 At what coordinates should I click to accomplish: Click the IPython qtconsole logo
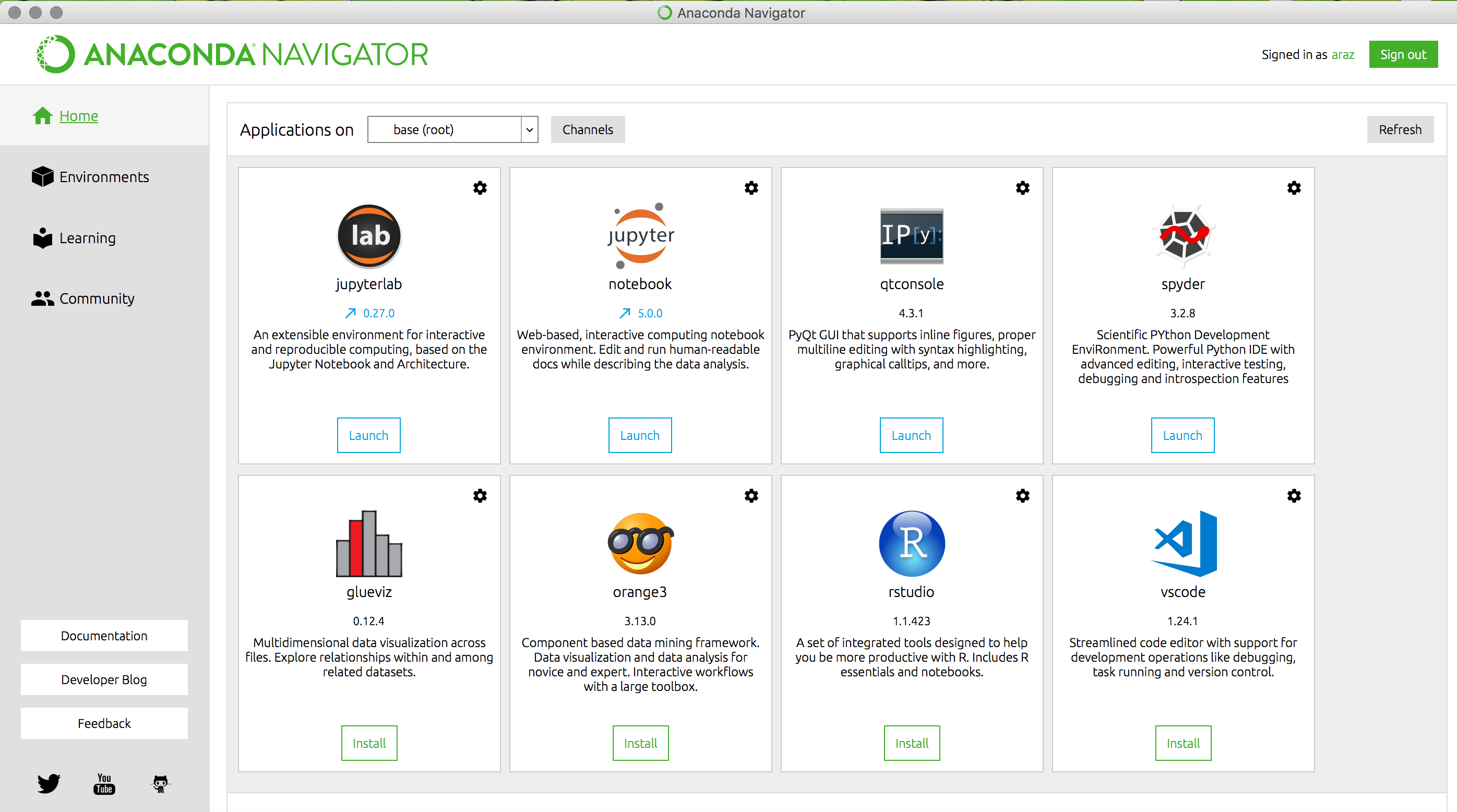click(912, 236)
